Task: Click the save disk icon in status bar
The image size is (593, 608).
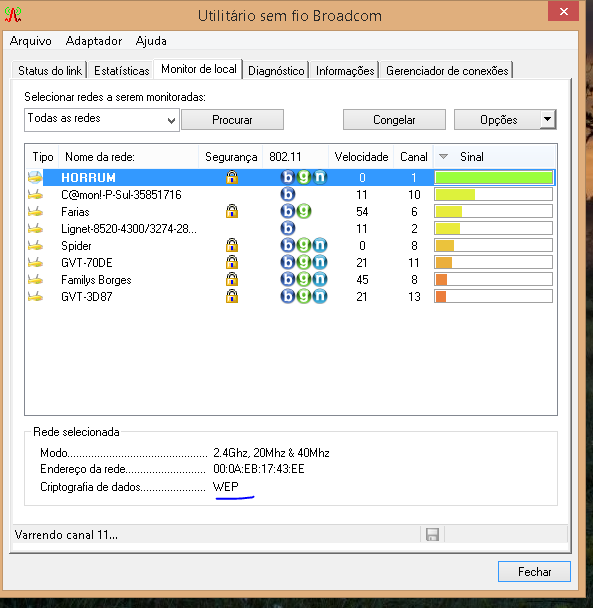Action: pos(432,534)
